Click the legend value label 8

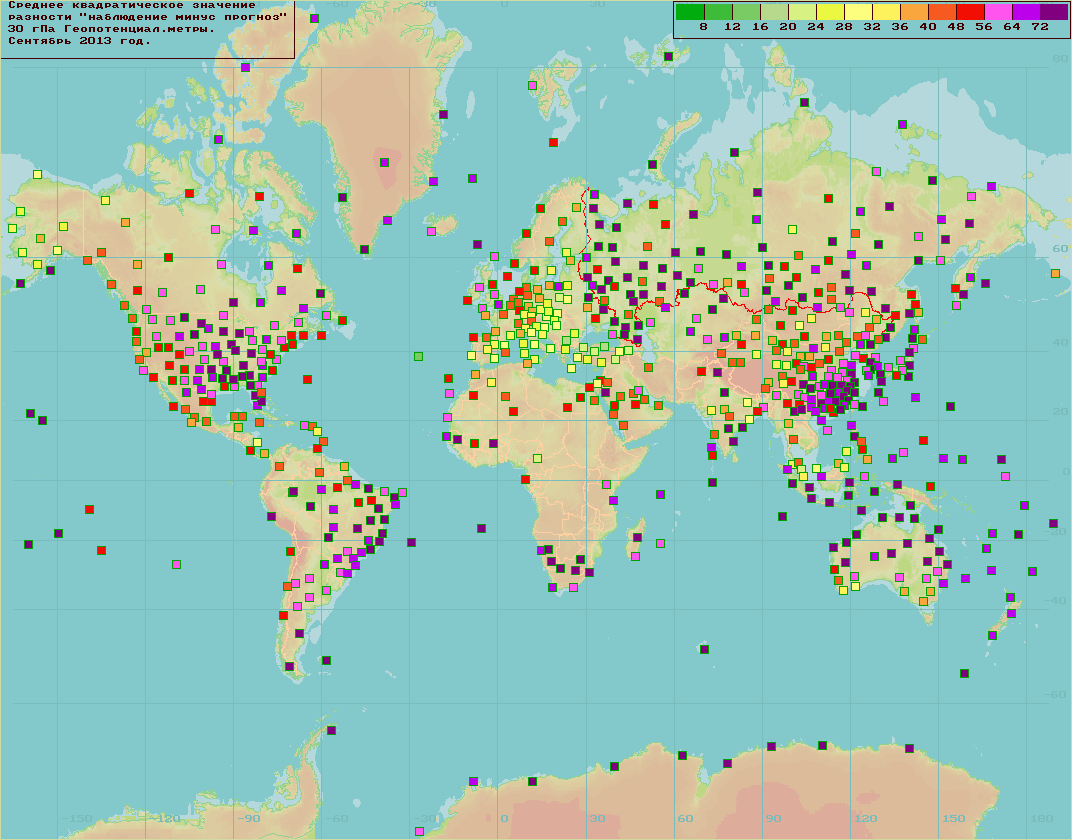(704, 27)
